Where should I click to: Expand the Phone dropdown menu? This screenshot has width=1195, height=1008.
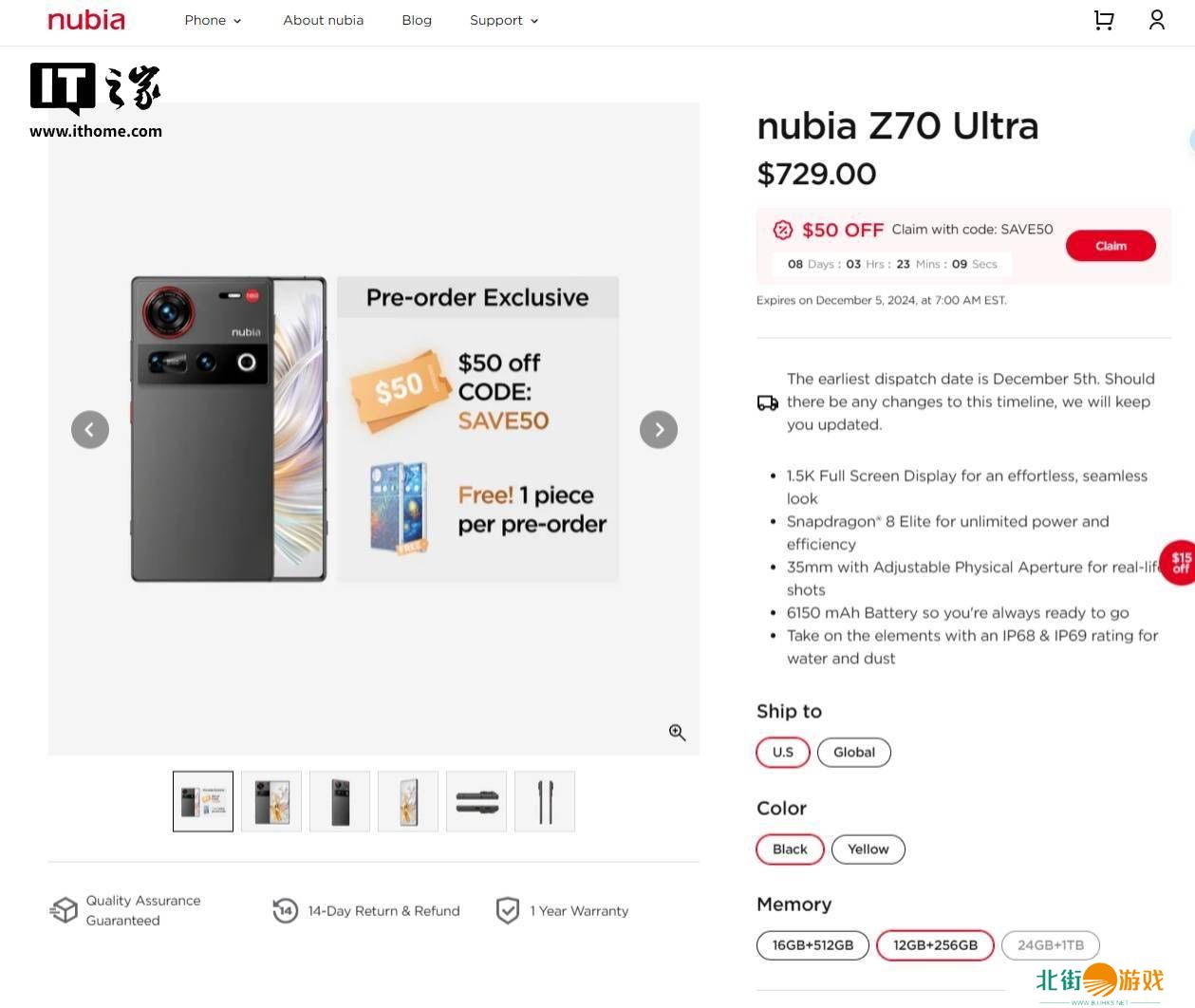coord(213,20)
